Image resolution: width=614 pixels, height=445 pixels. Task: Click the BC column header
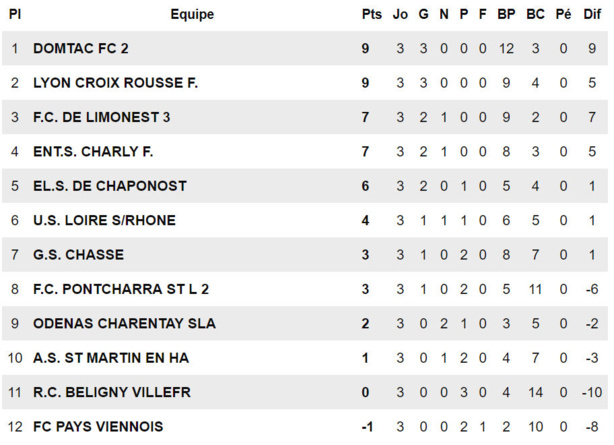click(535, 15)
